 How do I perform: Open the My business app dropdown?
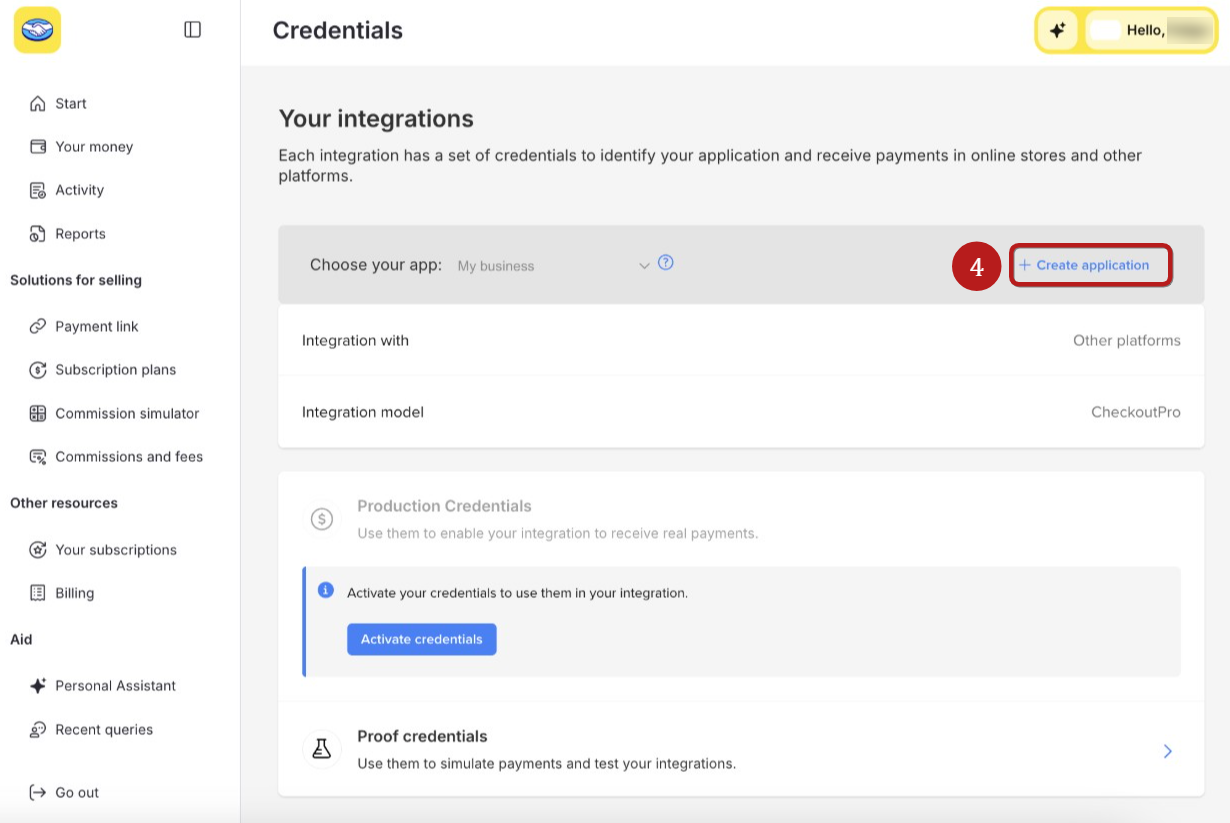[553, 266]
